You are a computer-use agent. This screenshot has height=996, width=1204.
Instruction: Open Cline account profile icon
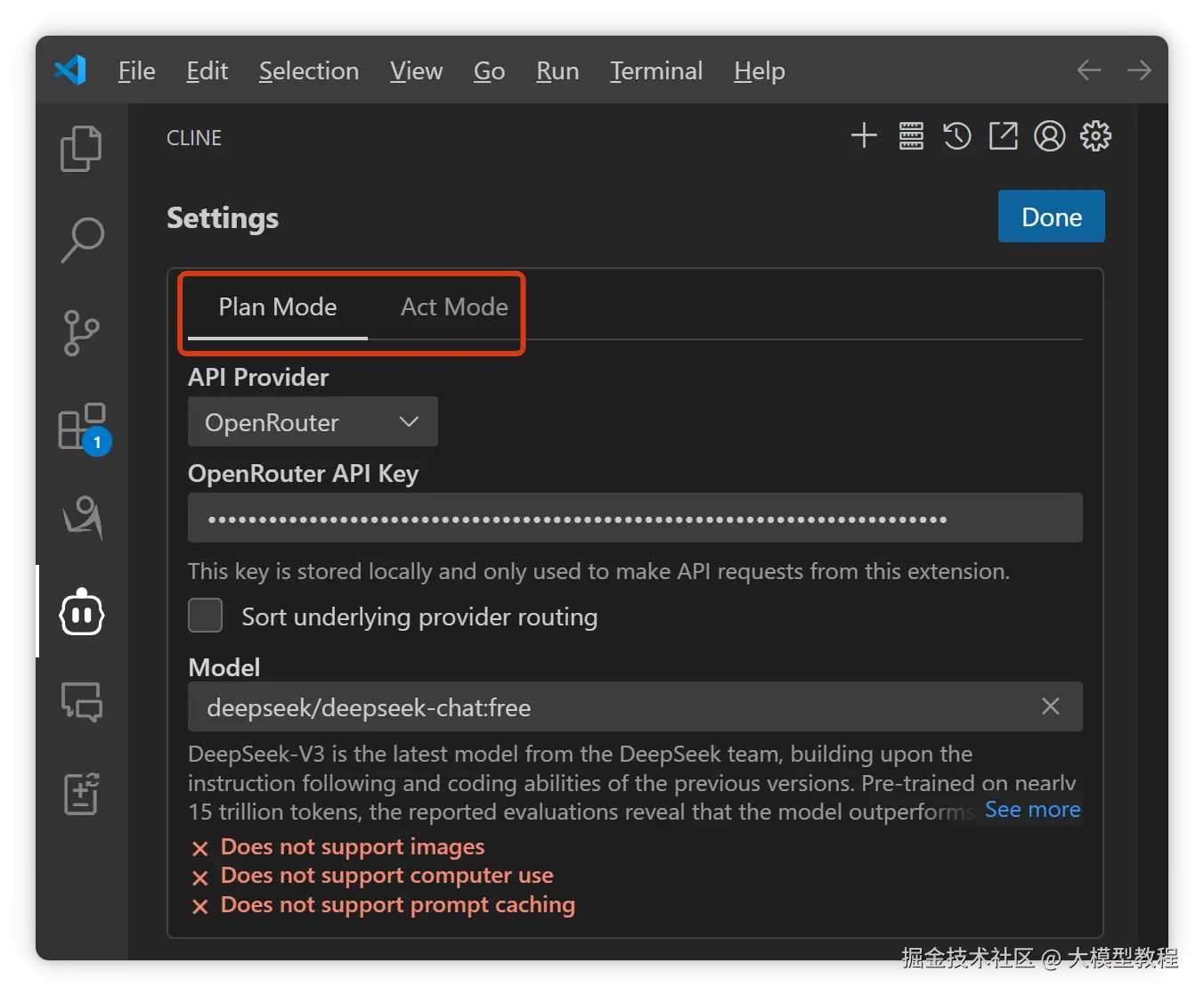(x=1050, y=136)
